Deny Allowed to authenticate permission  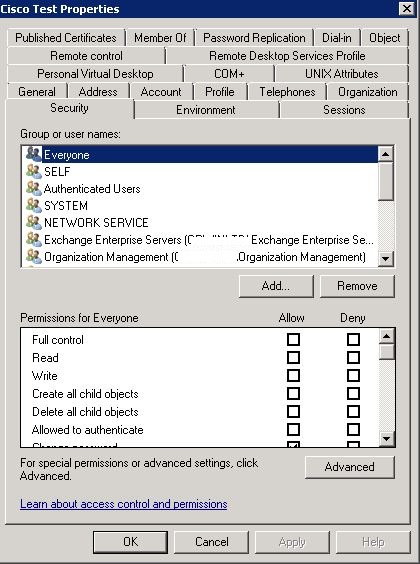tap(353, 429)
